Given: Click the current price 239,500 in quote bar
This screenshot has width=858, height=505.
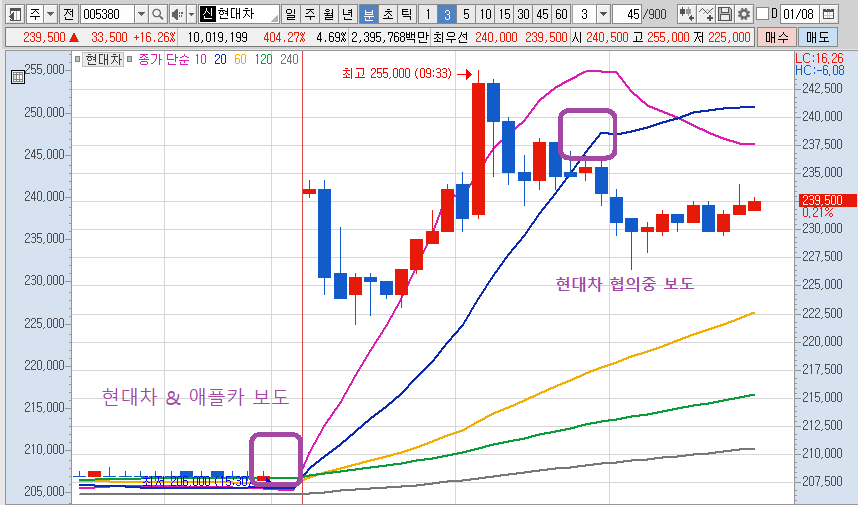Looking at the screenshot, I should point(44,37).
